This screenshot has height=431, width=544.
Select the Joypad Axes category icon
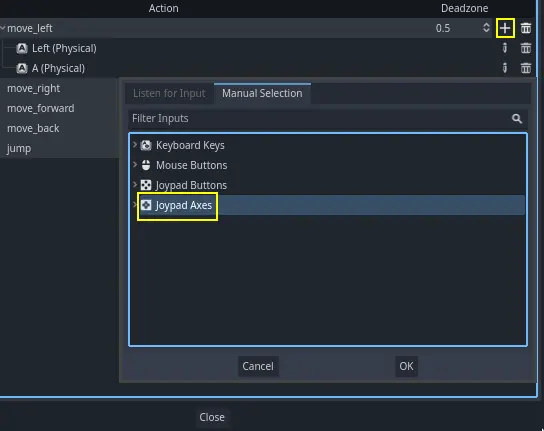146,205
